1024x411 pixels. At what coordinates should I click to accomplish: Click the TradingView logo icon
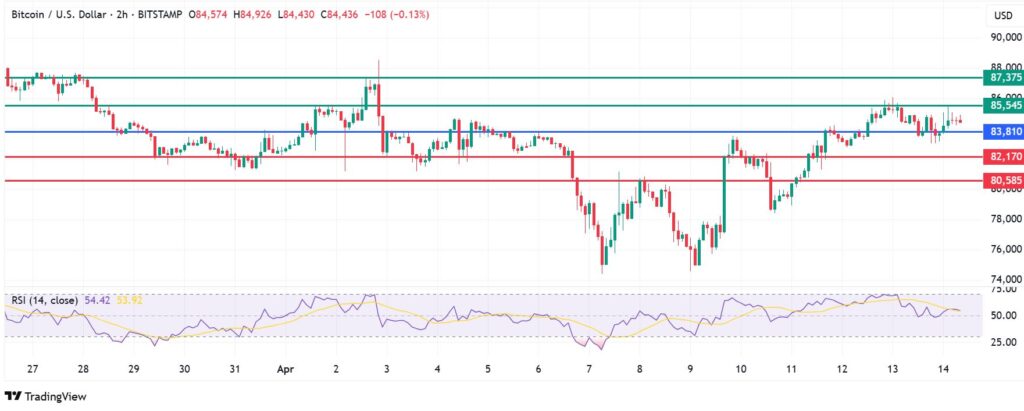(13, 396)
